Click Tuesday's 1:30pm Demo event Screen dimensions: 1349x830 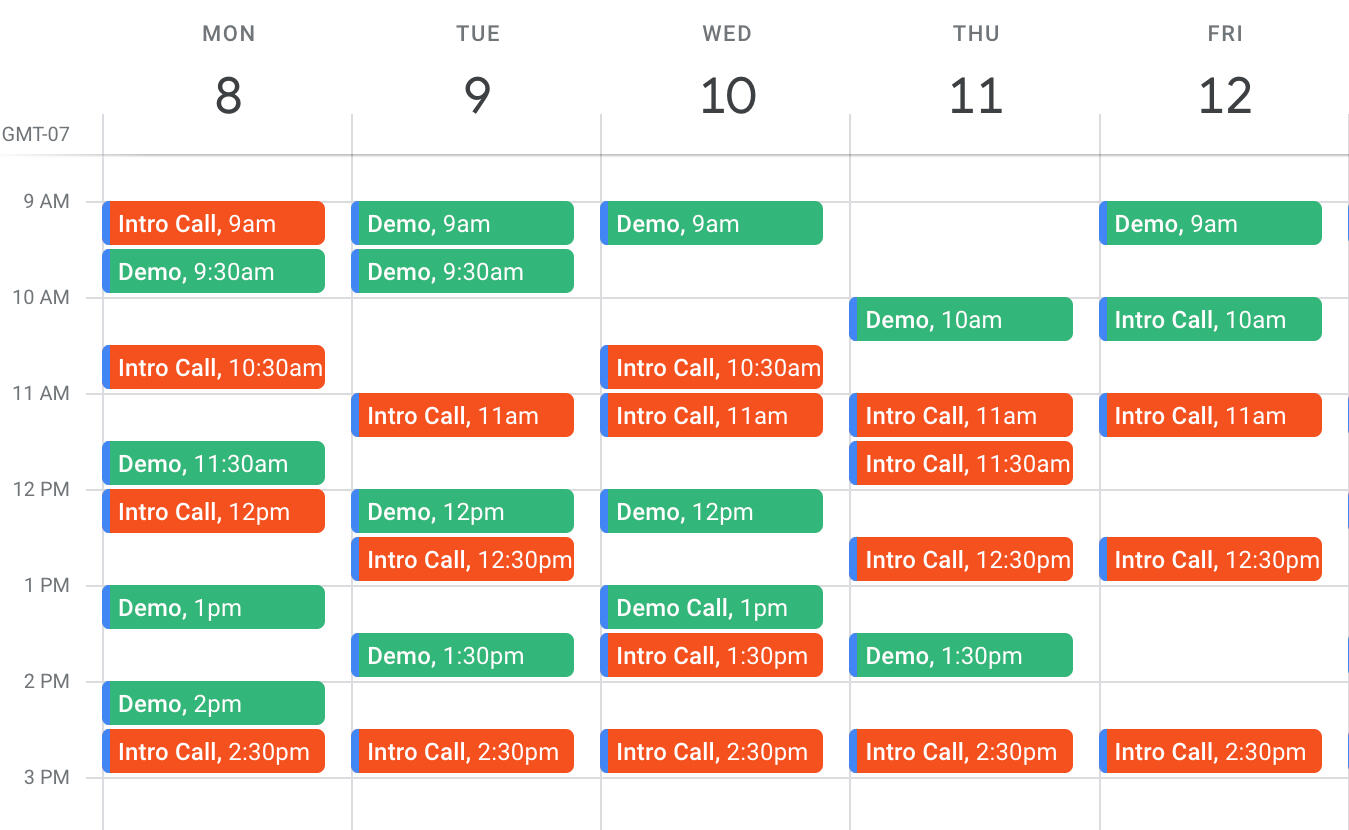tap(463, 655)
